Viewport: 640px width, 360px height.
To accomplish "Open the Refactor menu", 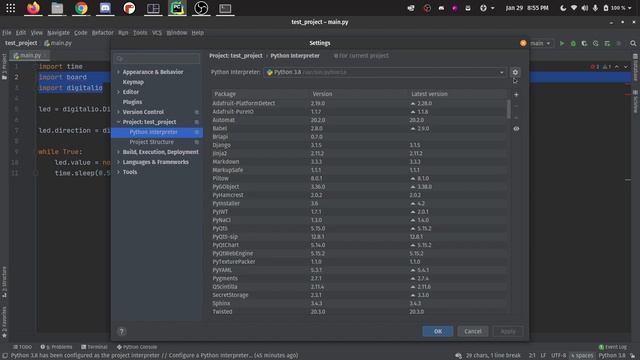I will [x=102, y=33].
